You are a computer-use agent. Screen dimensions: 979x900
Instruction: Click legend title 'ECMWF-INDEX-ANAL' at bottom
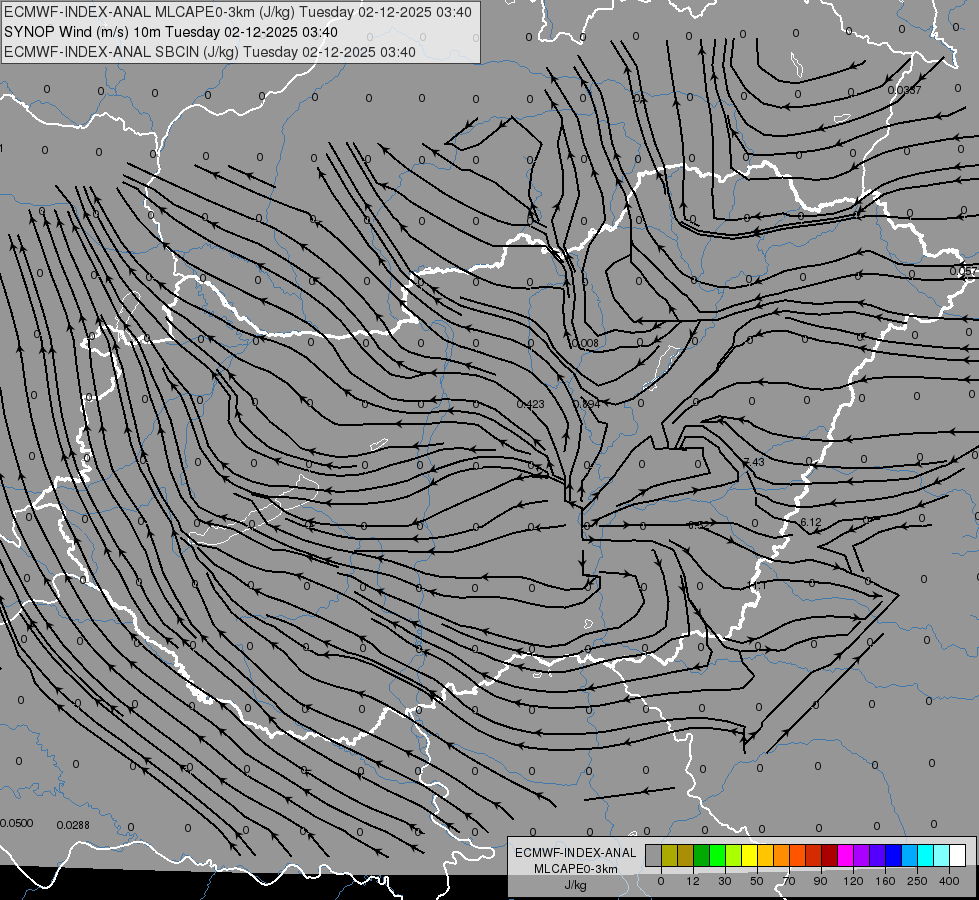coord(576,853)
